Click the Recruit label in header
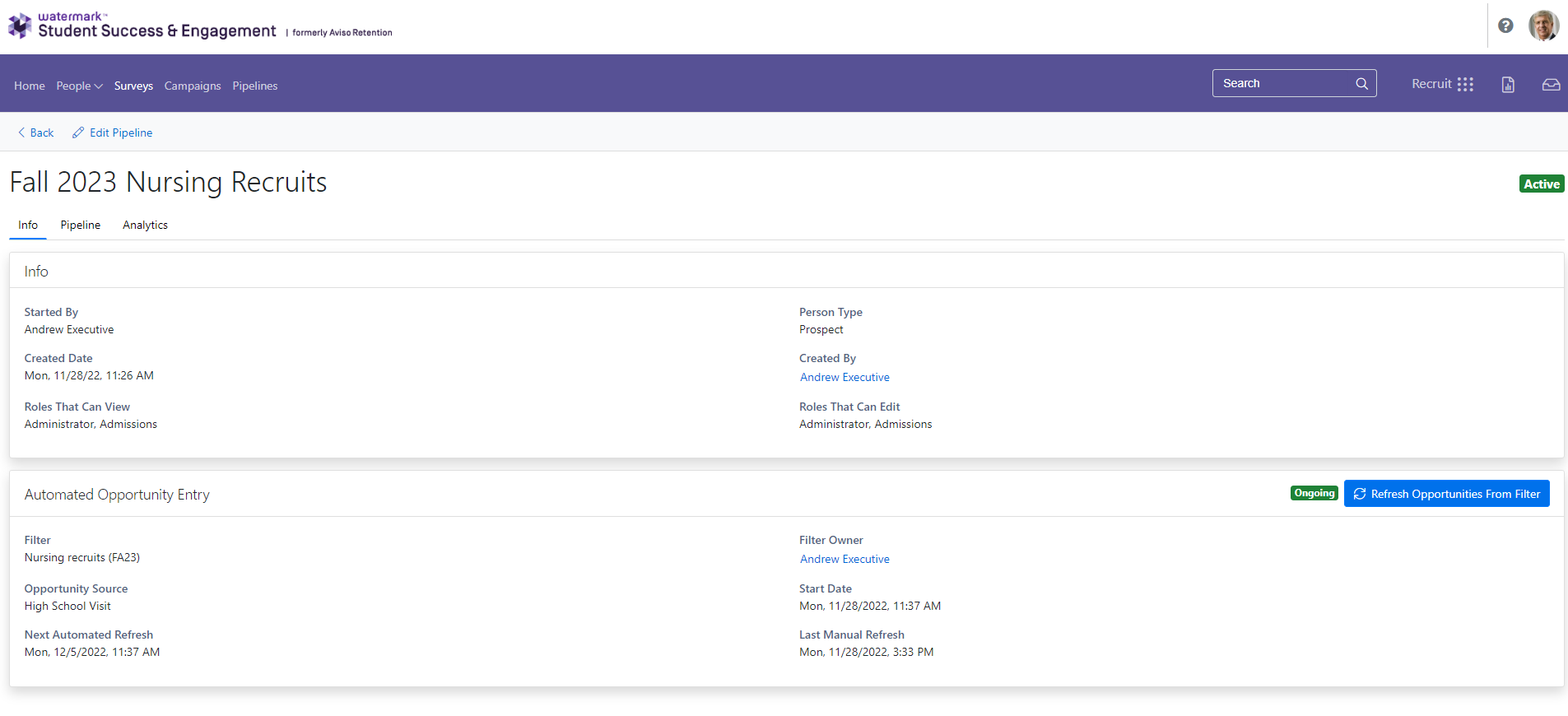Screen dimensions: 1568x716 (x=1431, y=84)
